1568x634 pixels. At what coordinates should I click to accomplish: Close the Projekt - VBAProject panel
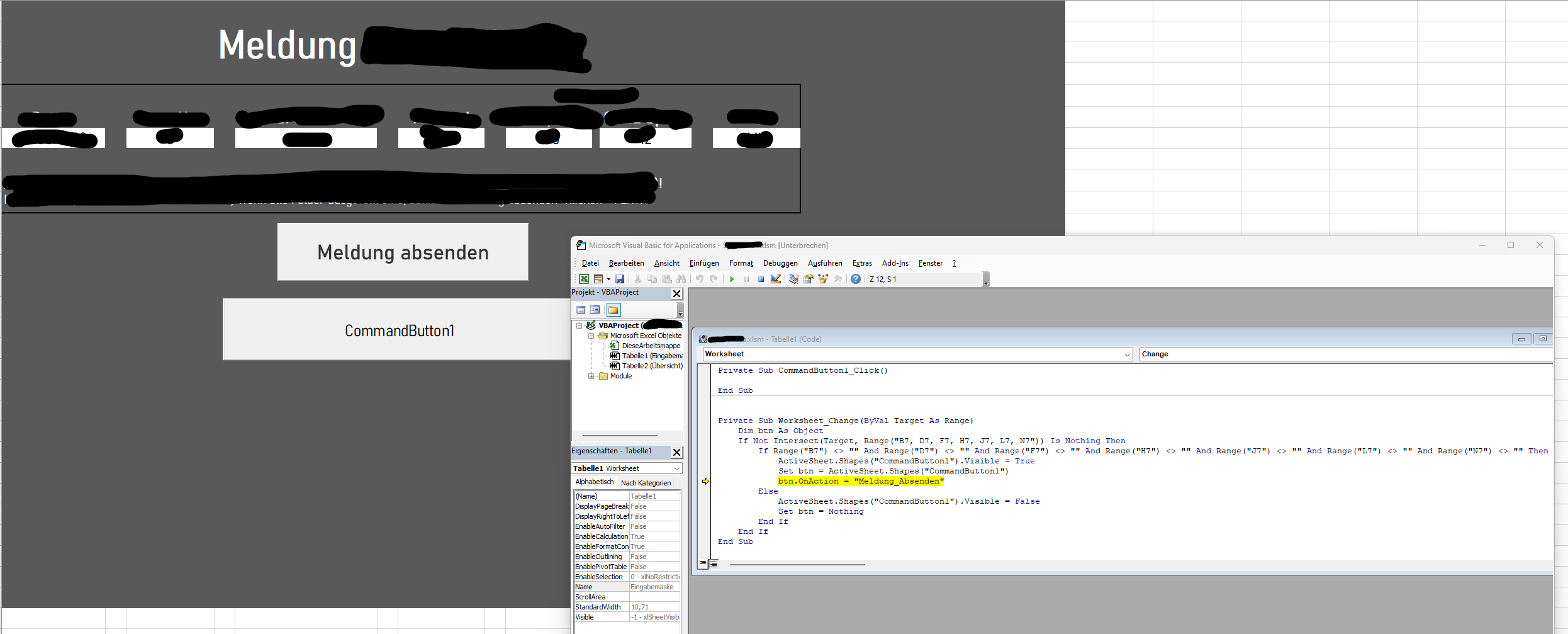coord(677,293)
